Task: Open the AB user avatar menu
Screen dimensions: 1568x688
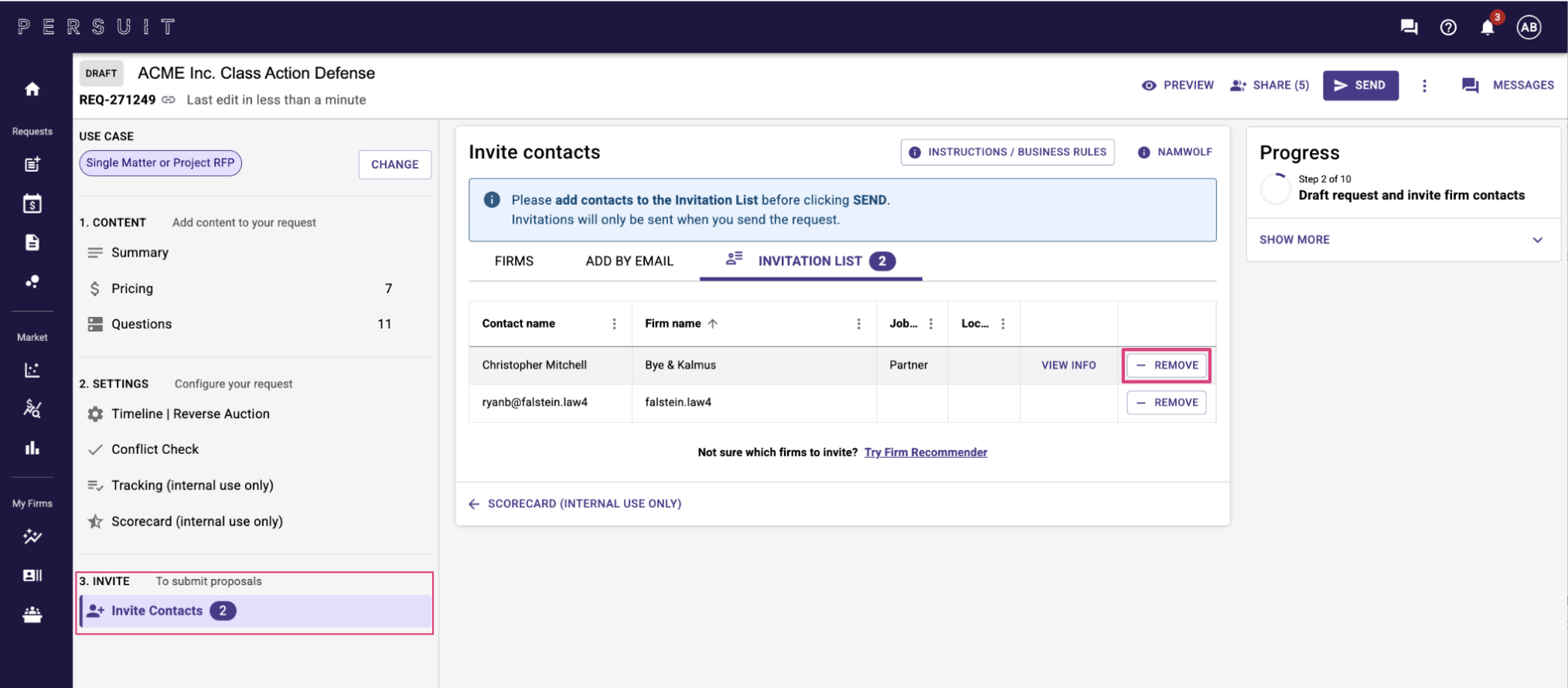Action: pyautogui.click(x=1529, y=27)
